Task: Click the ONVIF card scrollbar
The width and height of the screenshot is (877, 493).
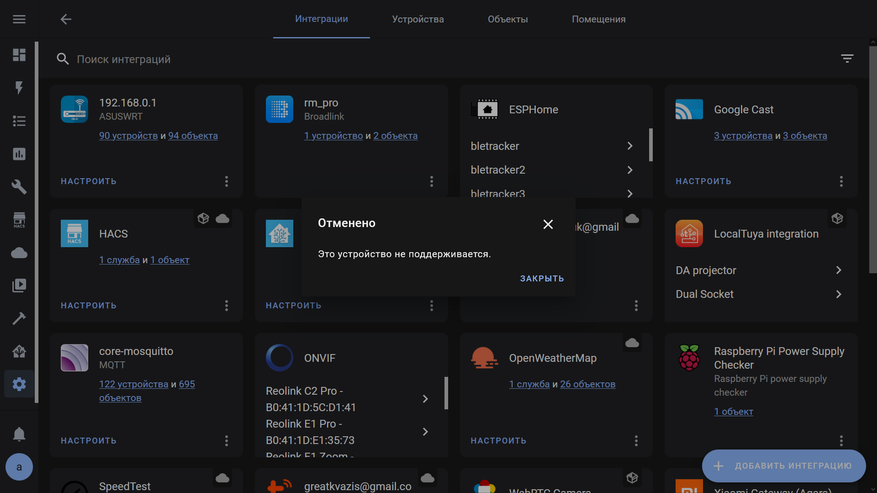Action: (446, 393)
